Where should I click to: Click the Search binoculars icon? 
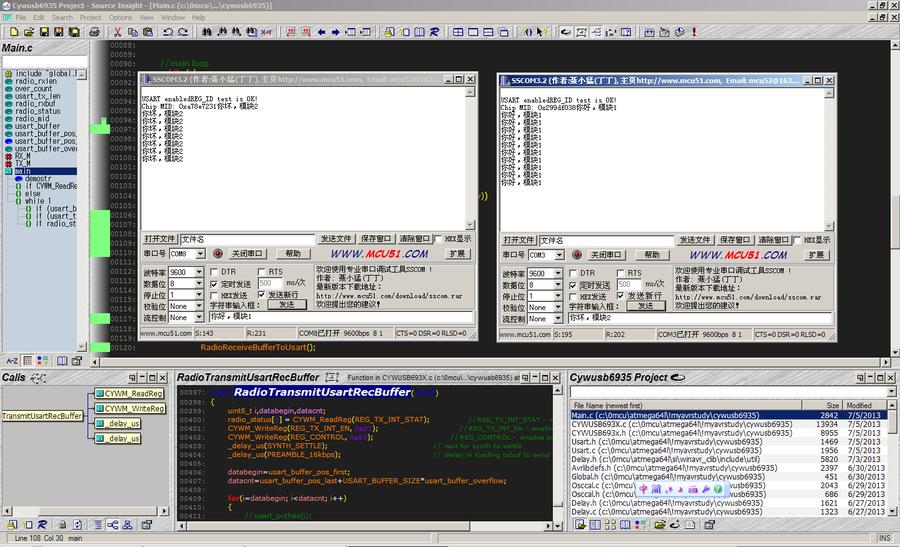(206, 32)
